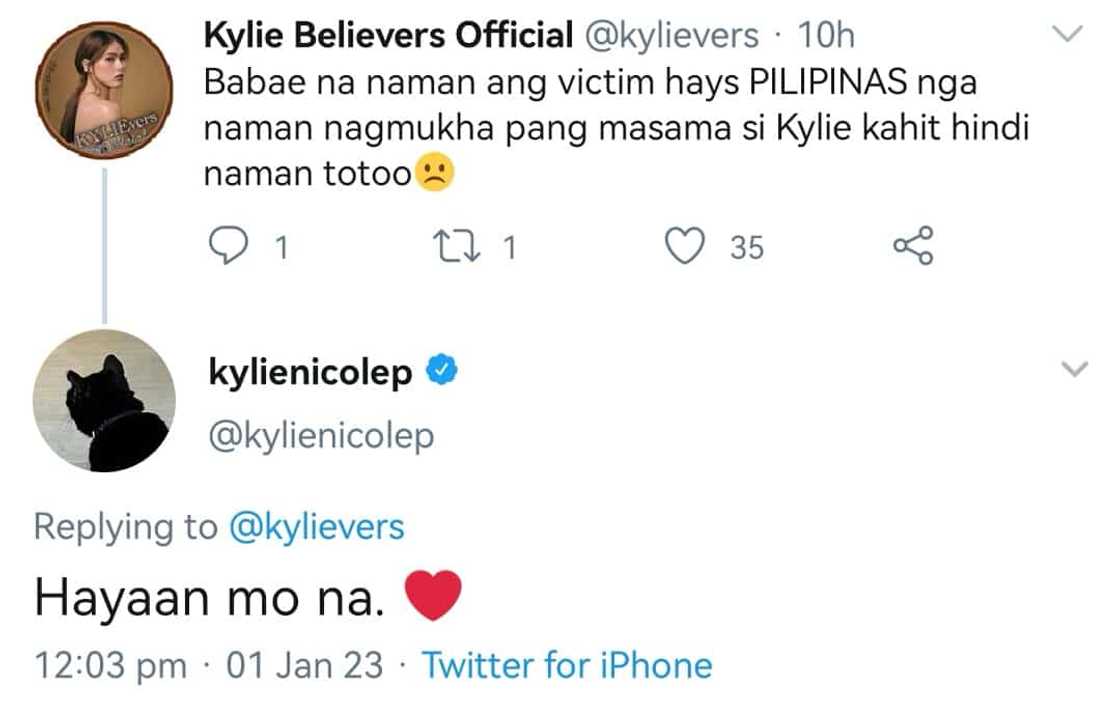1120x705 pixels.
Task: View the 35 likes count
Action: 746,247
